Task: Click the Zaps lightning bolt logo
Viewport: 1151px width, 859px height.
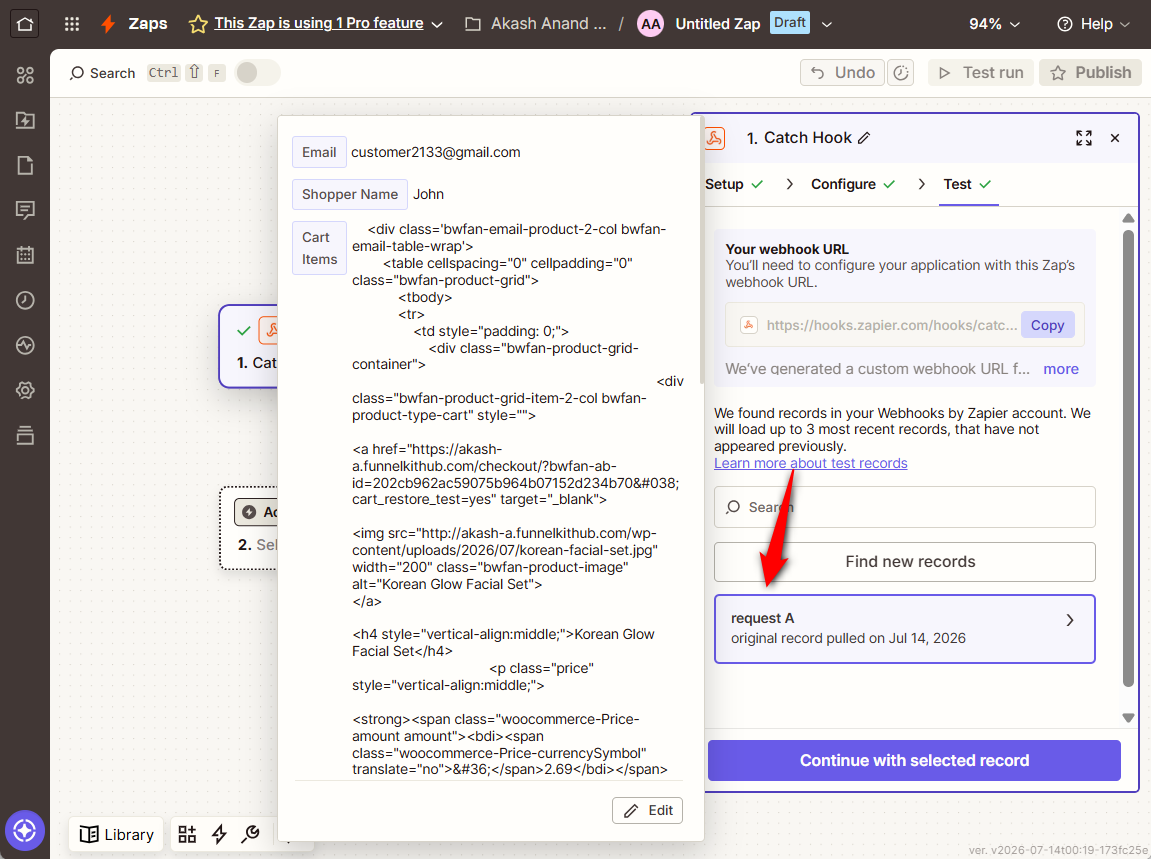Action: point(108,23)
